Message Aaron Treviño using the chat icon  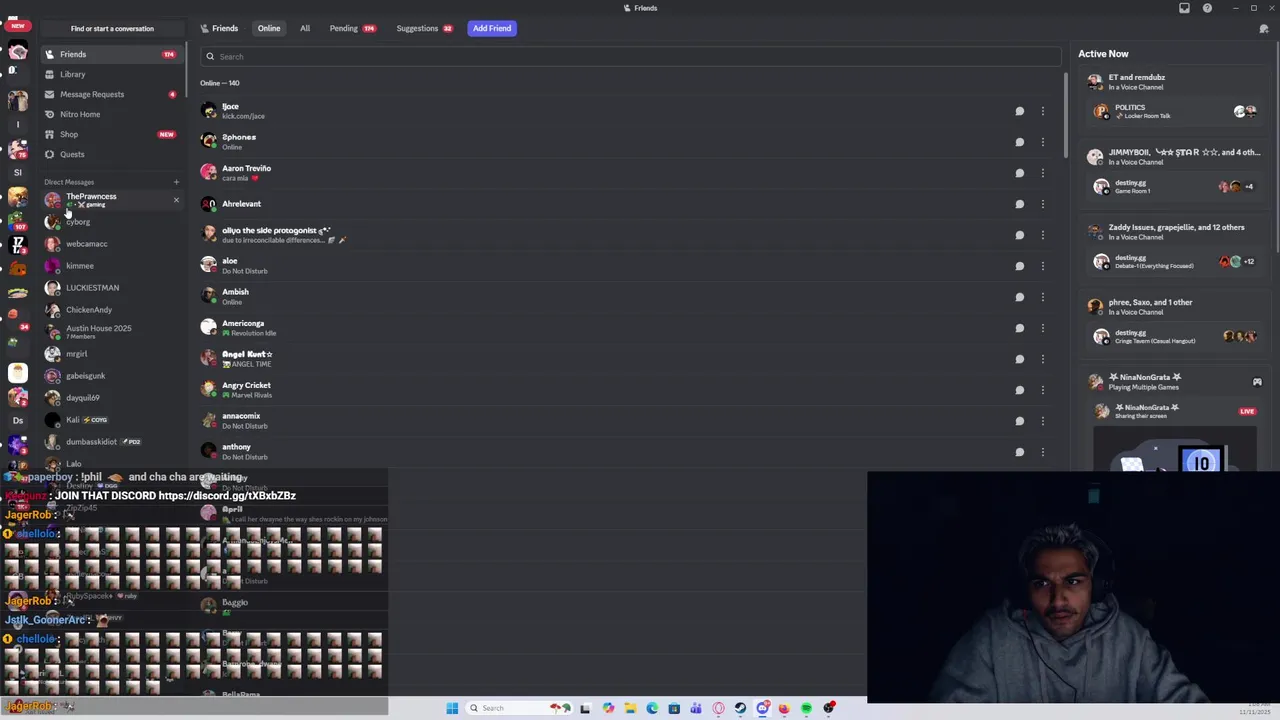[x=1019, y=173]
